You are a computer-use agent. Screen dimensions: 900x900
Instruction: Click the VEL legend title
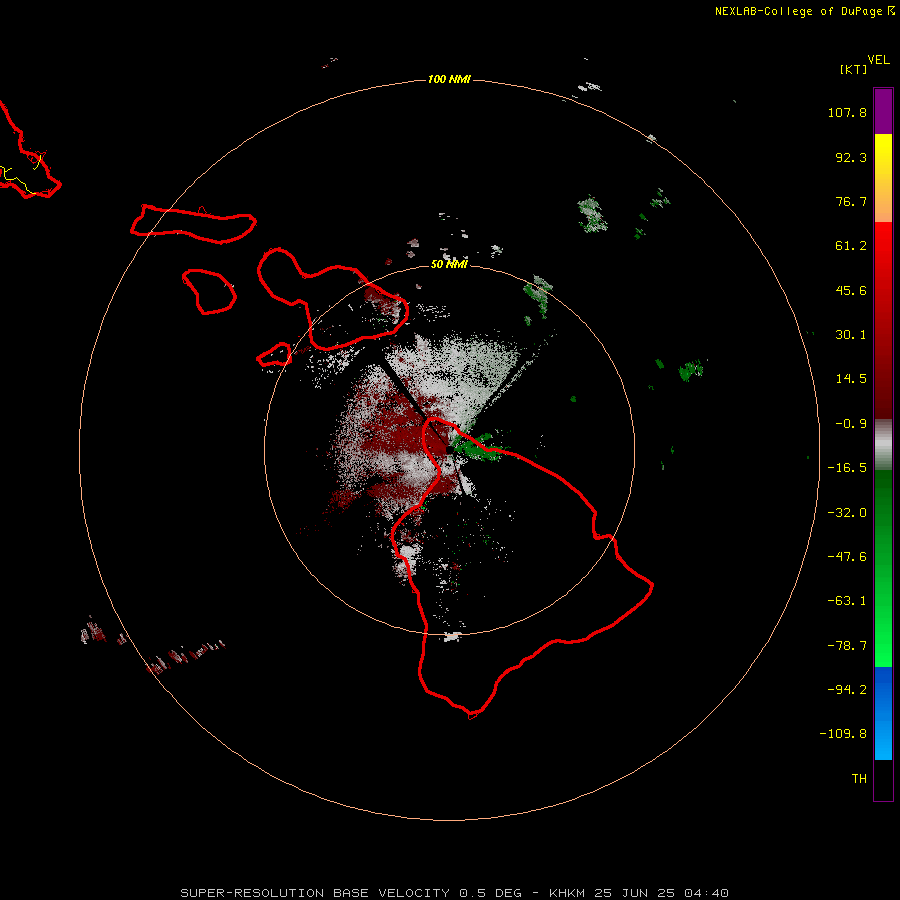tap(878, 60)
